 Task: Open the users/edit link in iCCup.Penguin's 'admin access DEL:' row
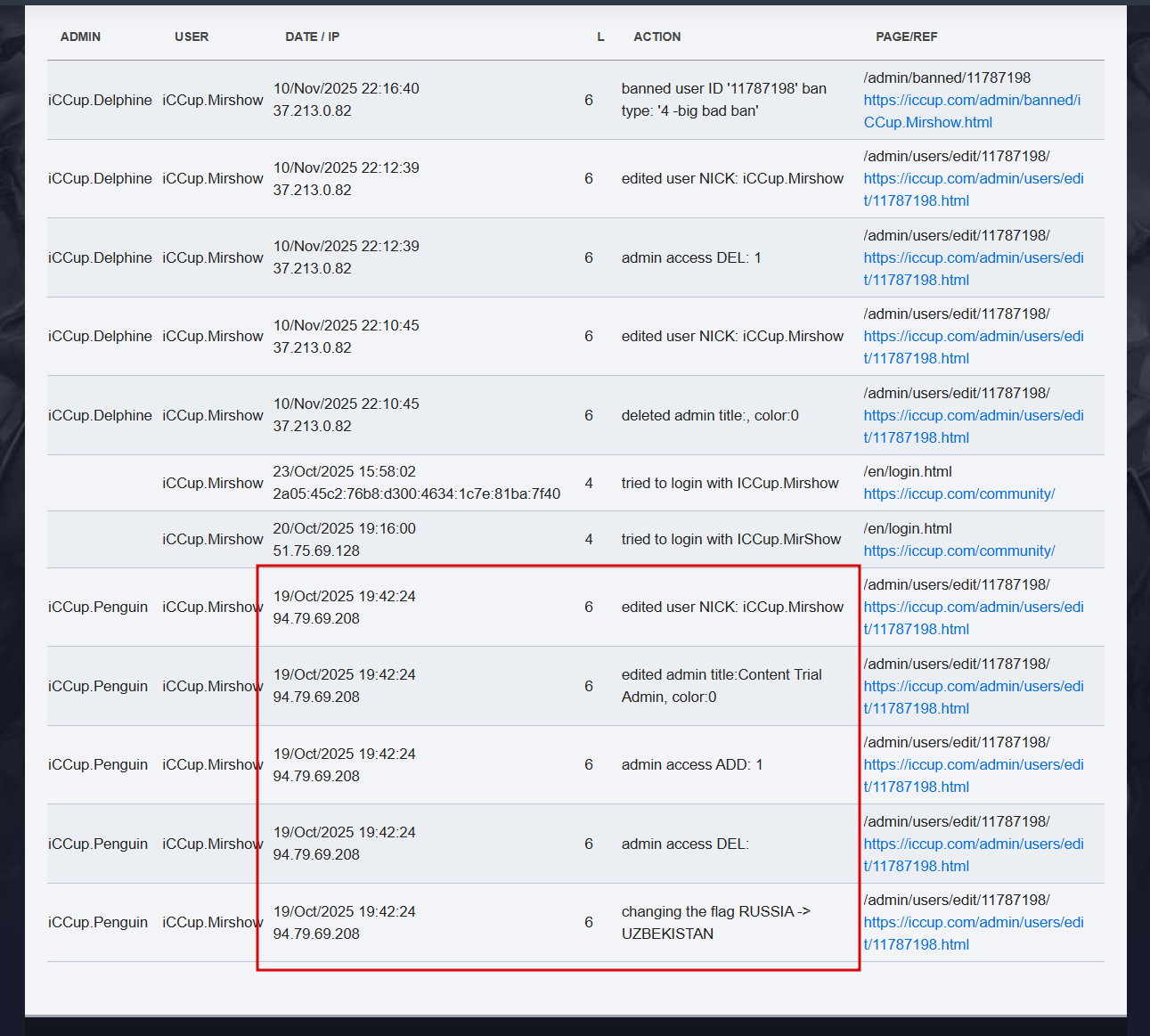coord(974,855)
